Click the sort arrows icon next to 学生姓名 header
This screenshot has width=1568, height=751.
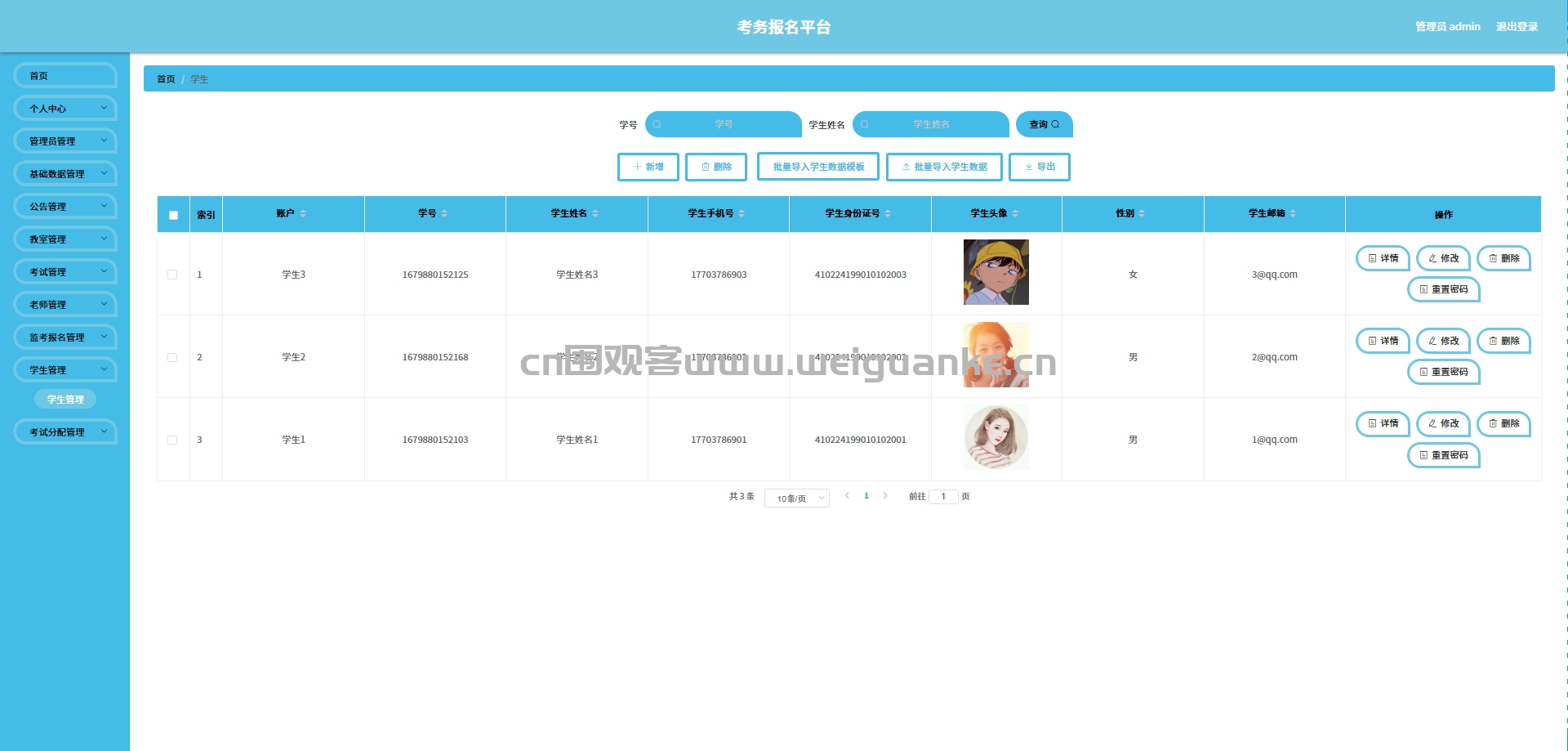pyautogui.click(x=595, y=213)
